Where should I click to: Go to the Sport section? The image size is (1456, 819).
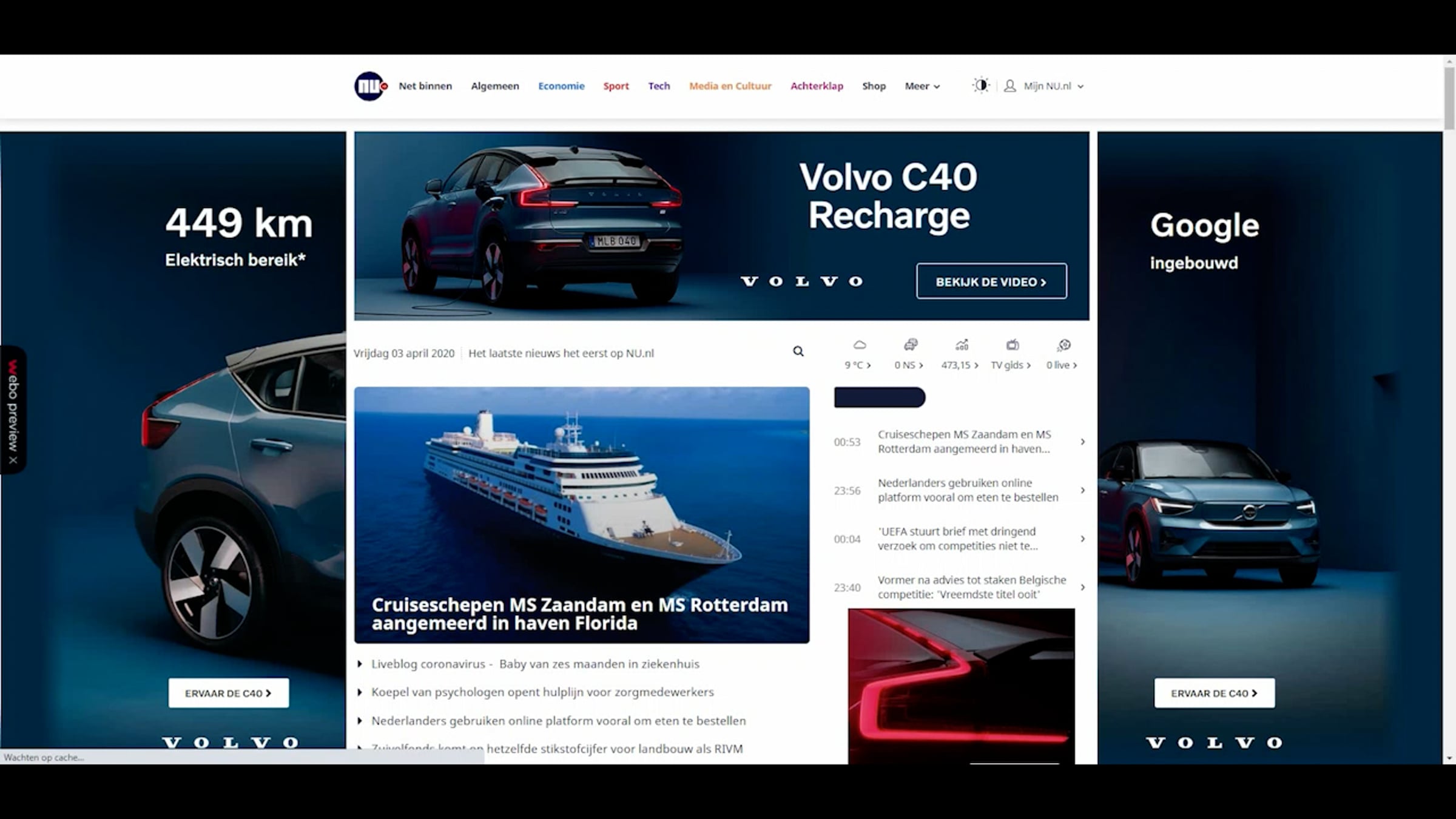(616, 86)
